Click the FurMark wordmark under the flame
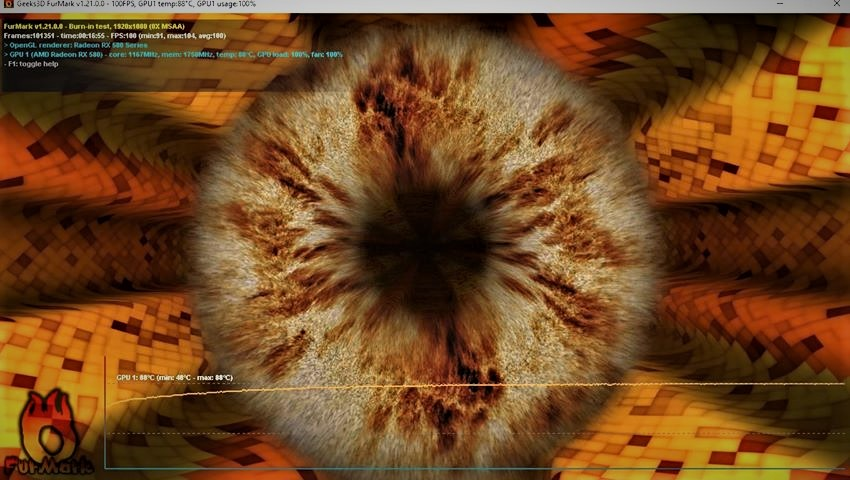The height and width of the screenshot is (480, 850). [49, 464]
